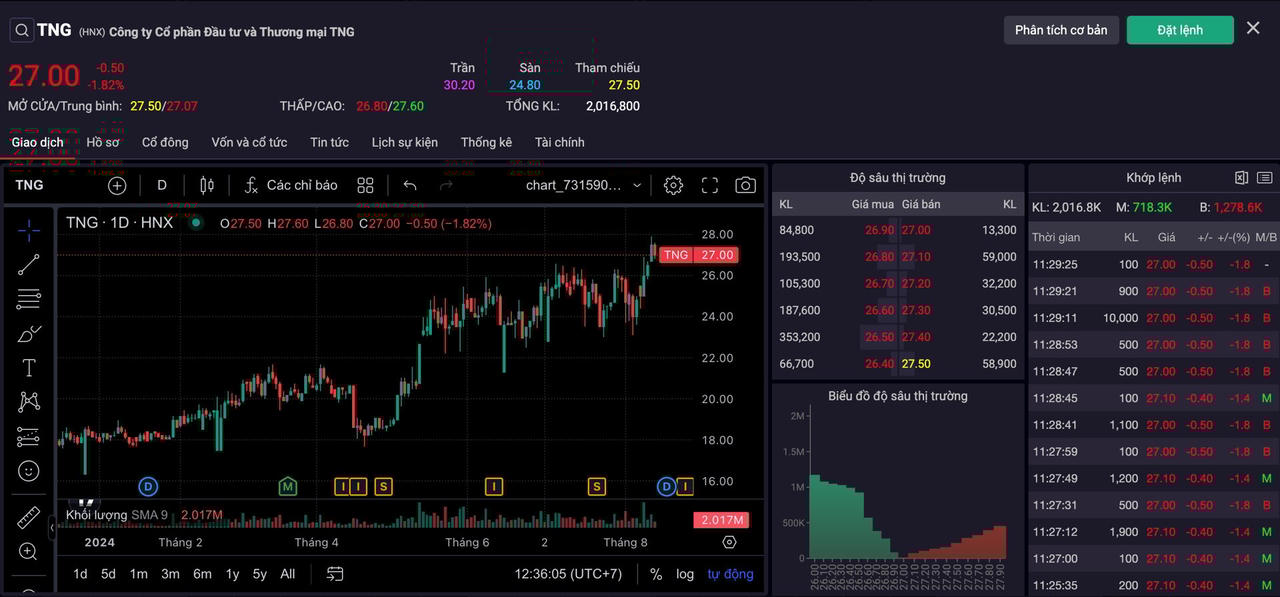Click the redo arrow in chart toolbar
Screen dimensions: 1280x597
pos(446,185)
